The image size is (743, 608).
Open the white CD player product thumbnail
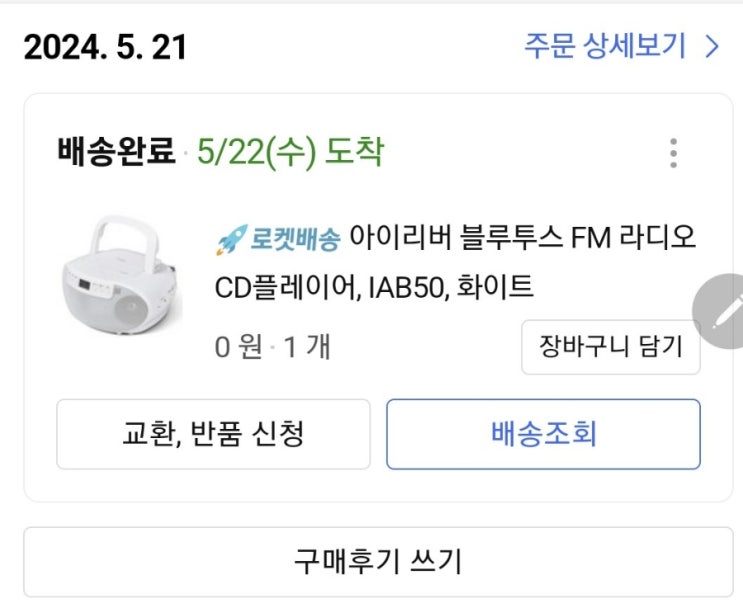(x=122, y=275)
